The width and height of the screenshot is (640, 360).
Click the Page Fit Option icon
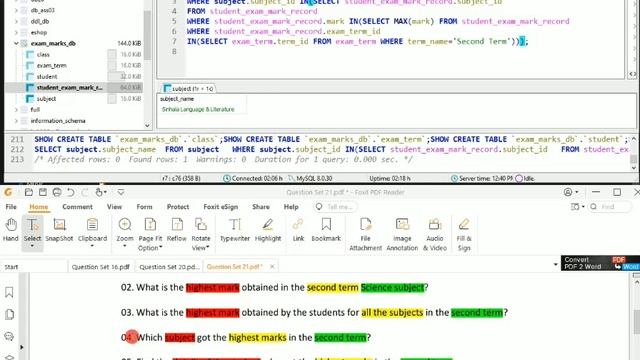150,224
